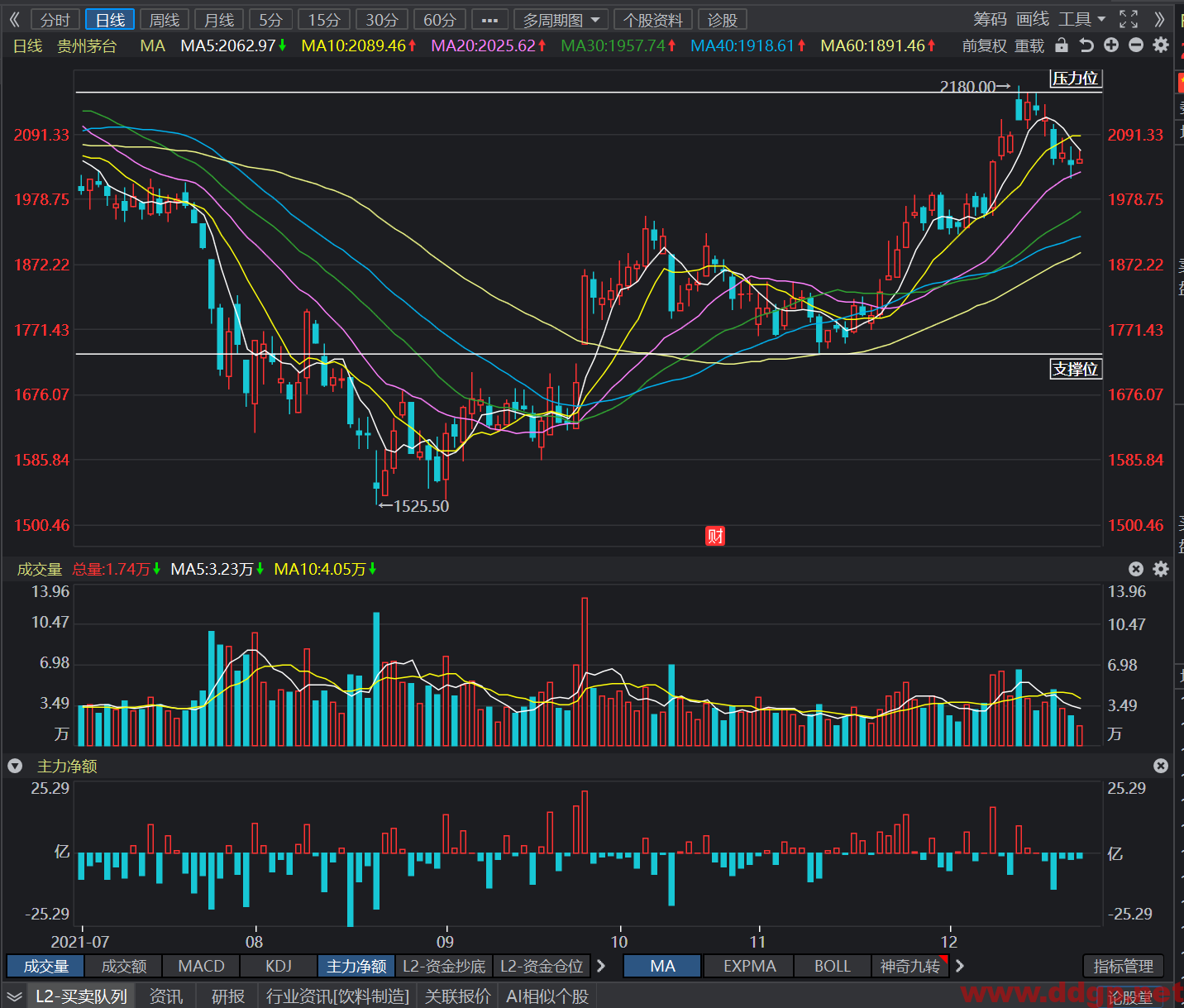Open the 多周期图 dropdown
Screen dimensions: 1184x1008
pos(561,20)
